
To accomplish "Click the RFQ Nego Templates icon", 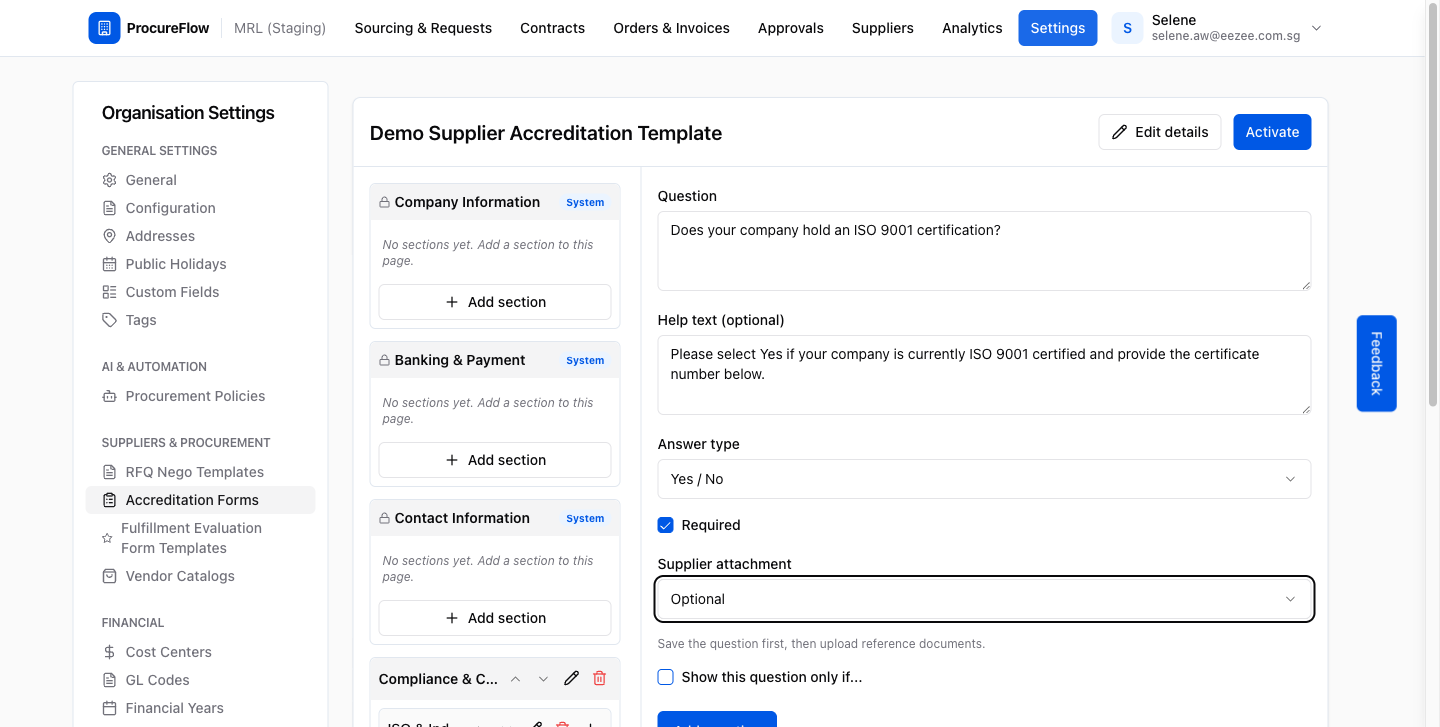I will (x=110, y=472).
